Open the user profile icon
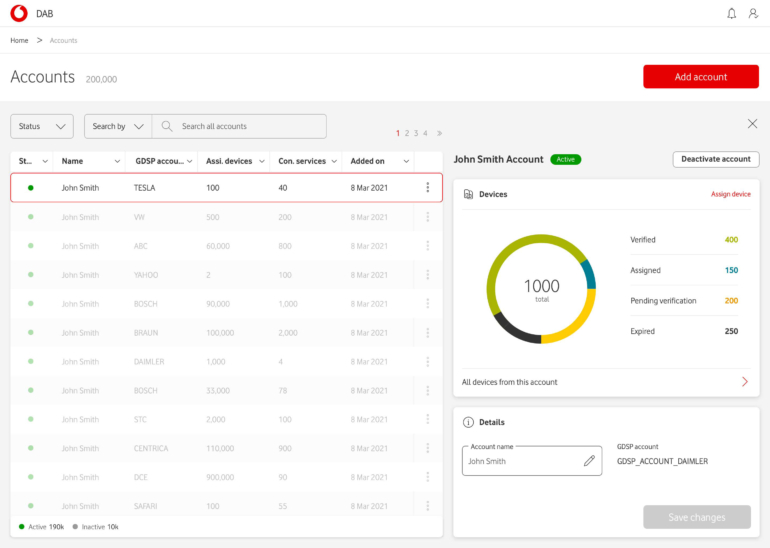770x548 pixels. (x=751, y=13)
